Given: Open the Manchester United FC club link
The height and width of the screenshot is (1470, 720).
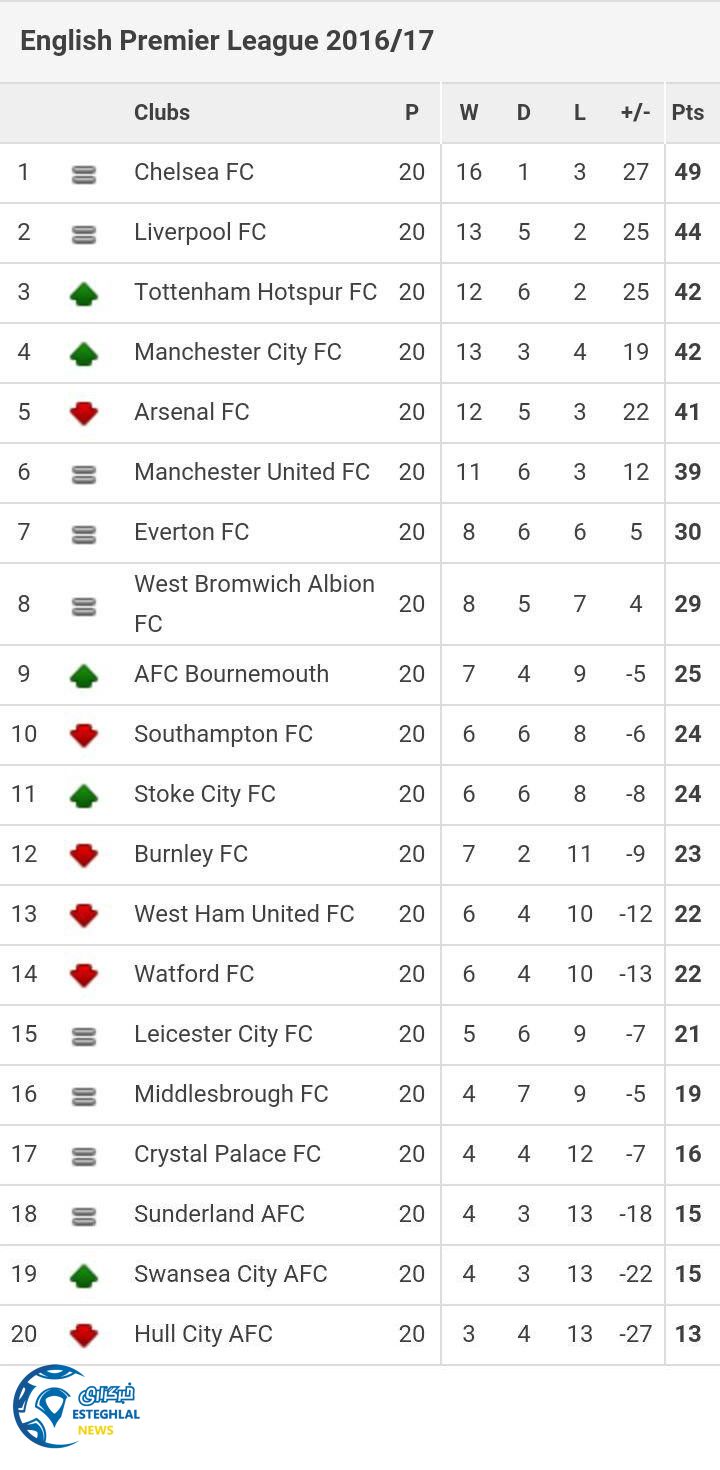Looking at the screenshot, I should click(252, 472).
